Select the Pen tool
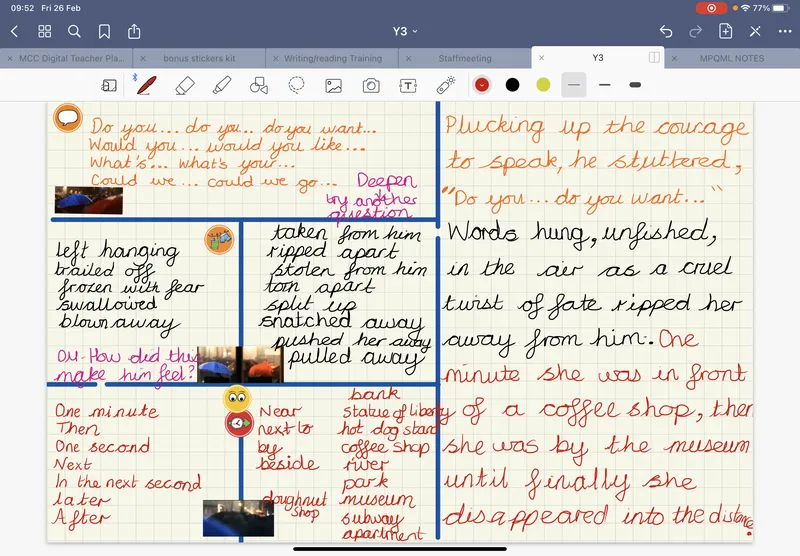Screen dimensions: 800x556 (x=147, y=85)
